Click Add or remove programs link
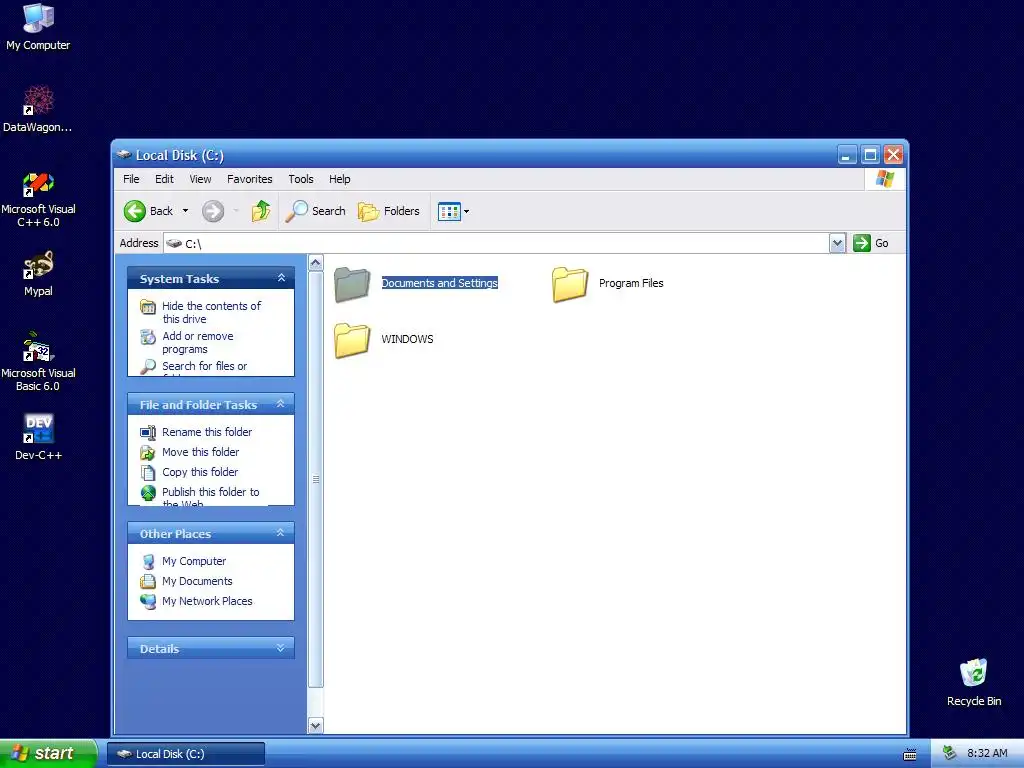Screen dimensions: 1024x768 point(197,342)
